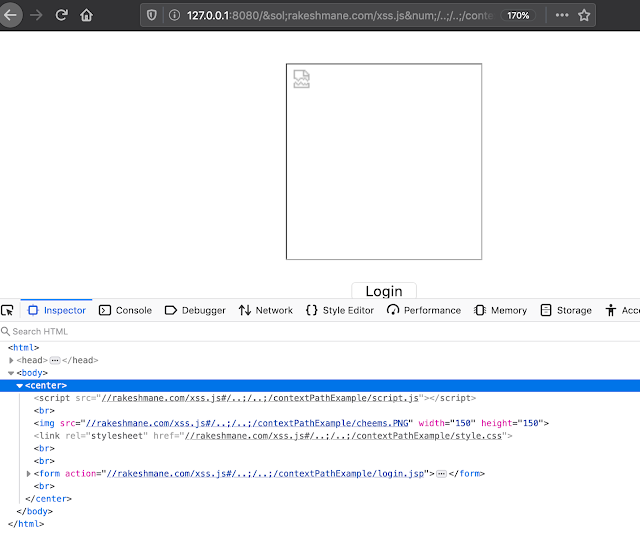Open the Network tab
This screenshot has width=640, height=558.
pyautogui.click(x=265, y=311)
